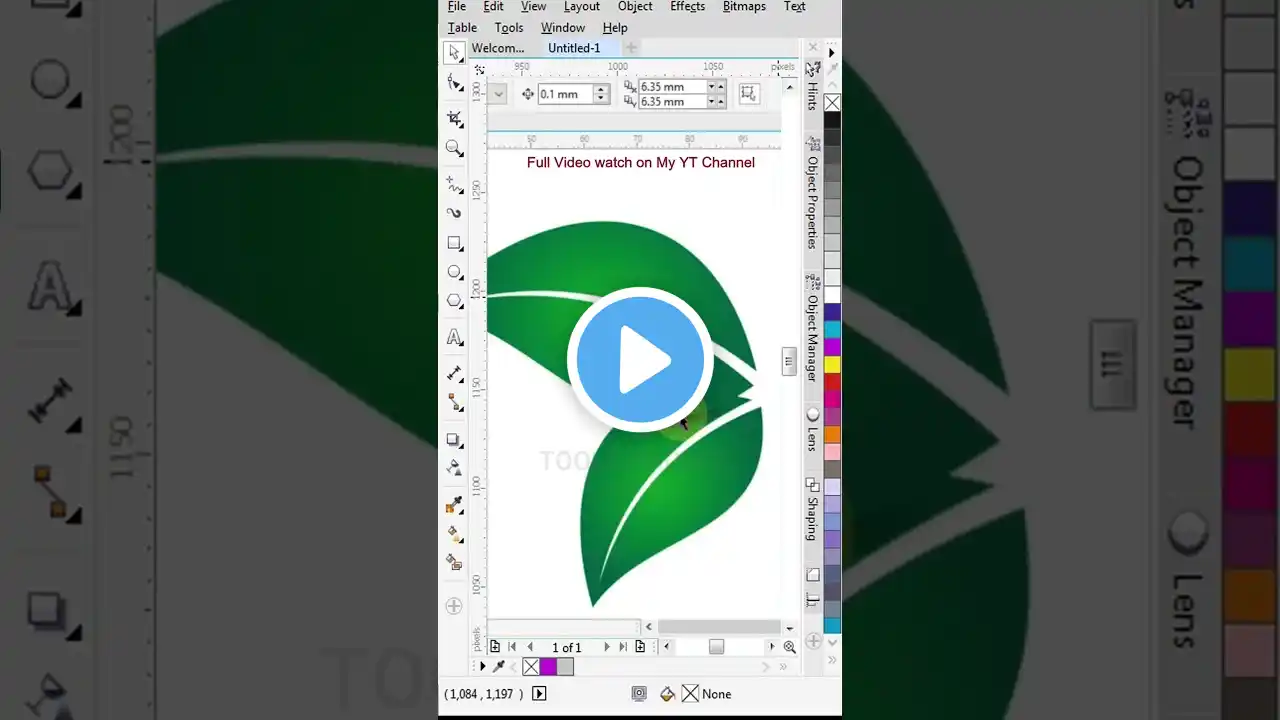
Task: Jump to the last page
Action: pyautogui.click(x=623, y=647)
